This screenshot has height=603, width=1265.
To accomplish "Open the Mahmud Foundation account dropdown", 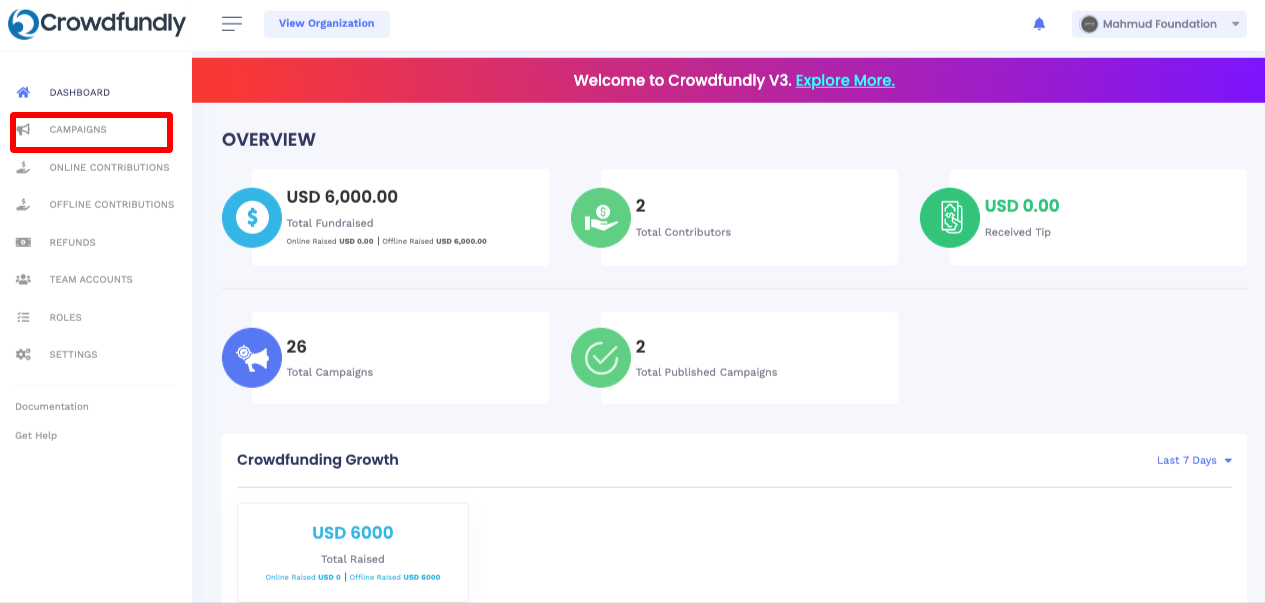I will 1159,24.
